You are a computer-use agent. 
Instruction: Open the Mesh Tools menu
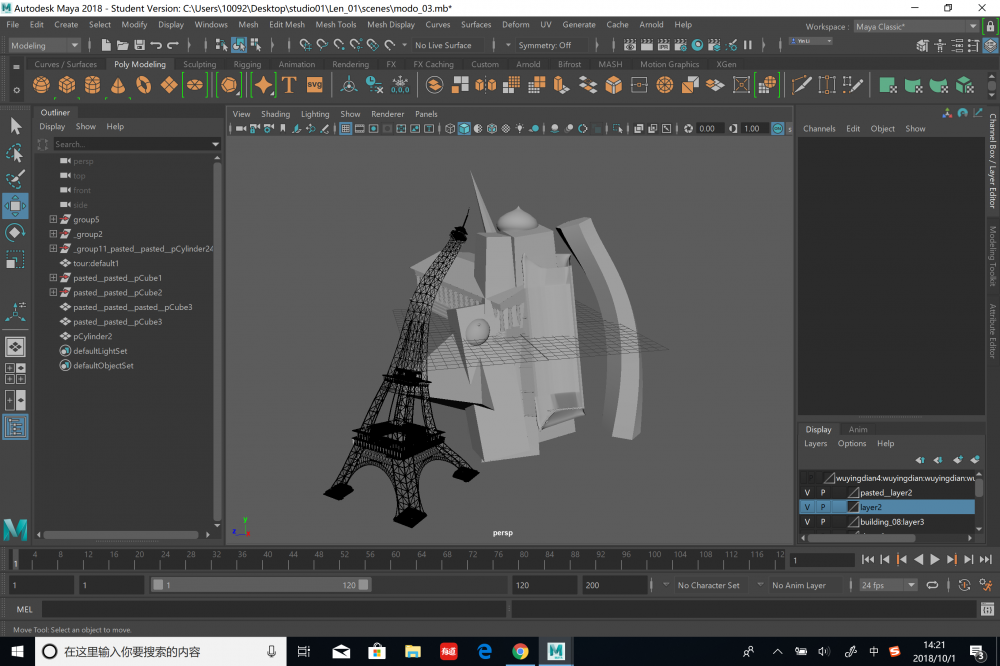pos(336,24)
